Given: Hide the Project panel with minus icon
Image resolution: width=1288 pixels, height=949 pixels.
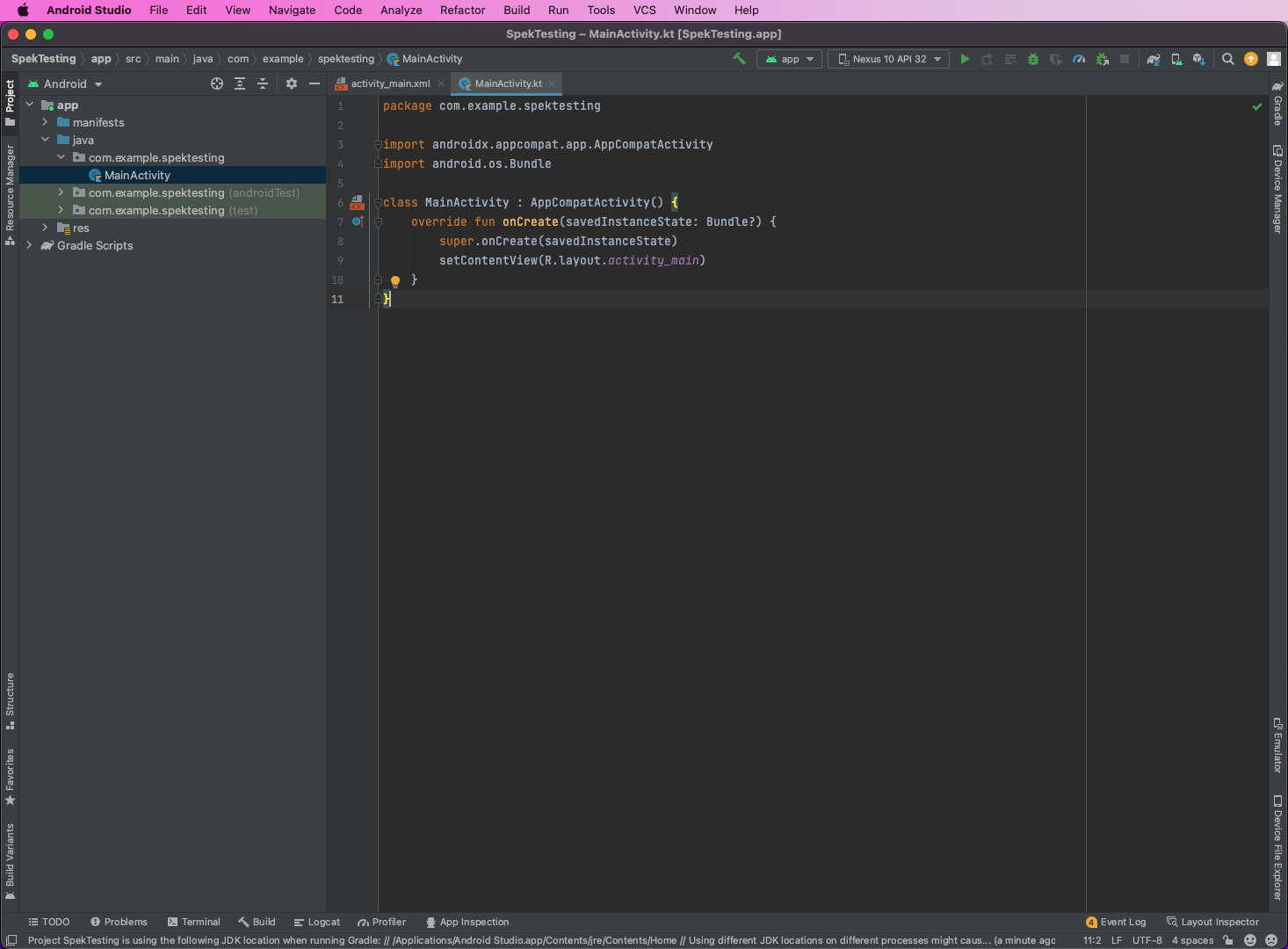Looking at the screenshot, I should 315,83.
